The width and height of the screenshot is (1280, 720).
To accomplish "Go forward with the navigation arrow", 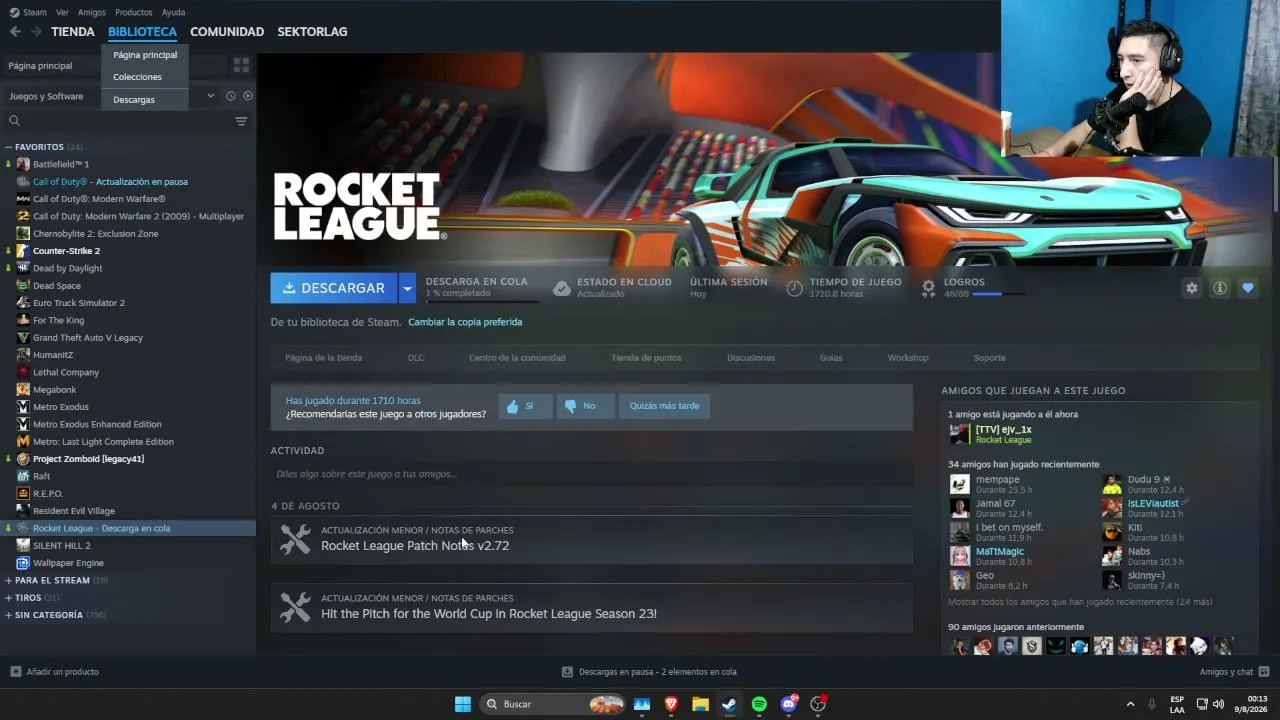I will coord(36,32).
